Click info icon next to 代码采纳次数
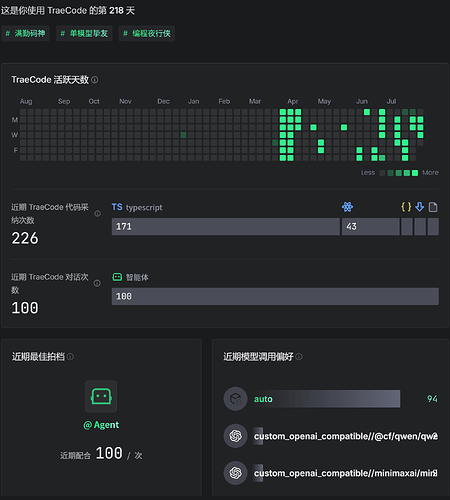The image size is (450, 500). tap(97, 214)
